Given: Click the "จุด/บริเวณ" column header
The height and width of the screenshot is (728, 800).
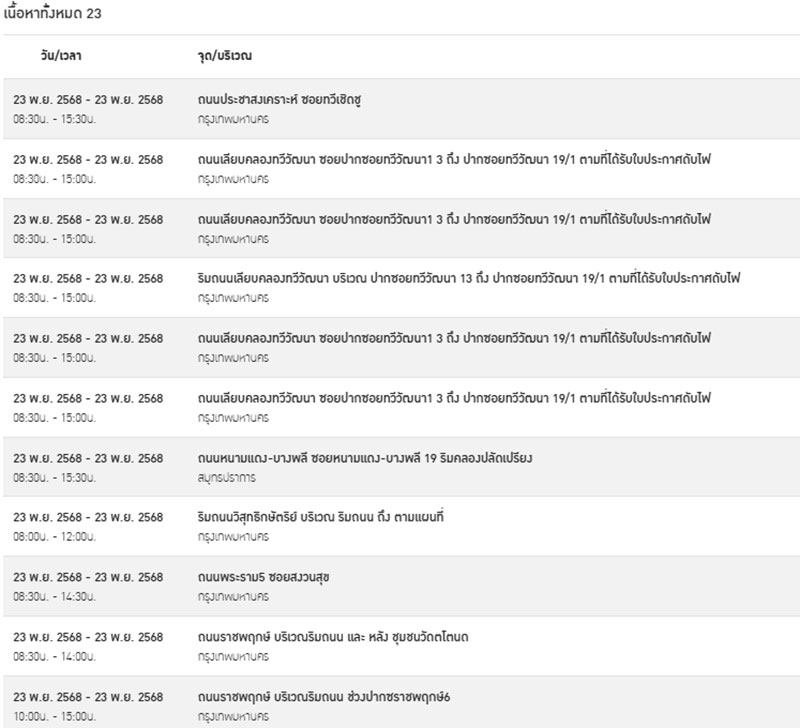Looking at the screenshot, I should (x=224, y=57).
